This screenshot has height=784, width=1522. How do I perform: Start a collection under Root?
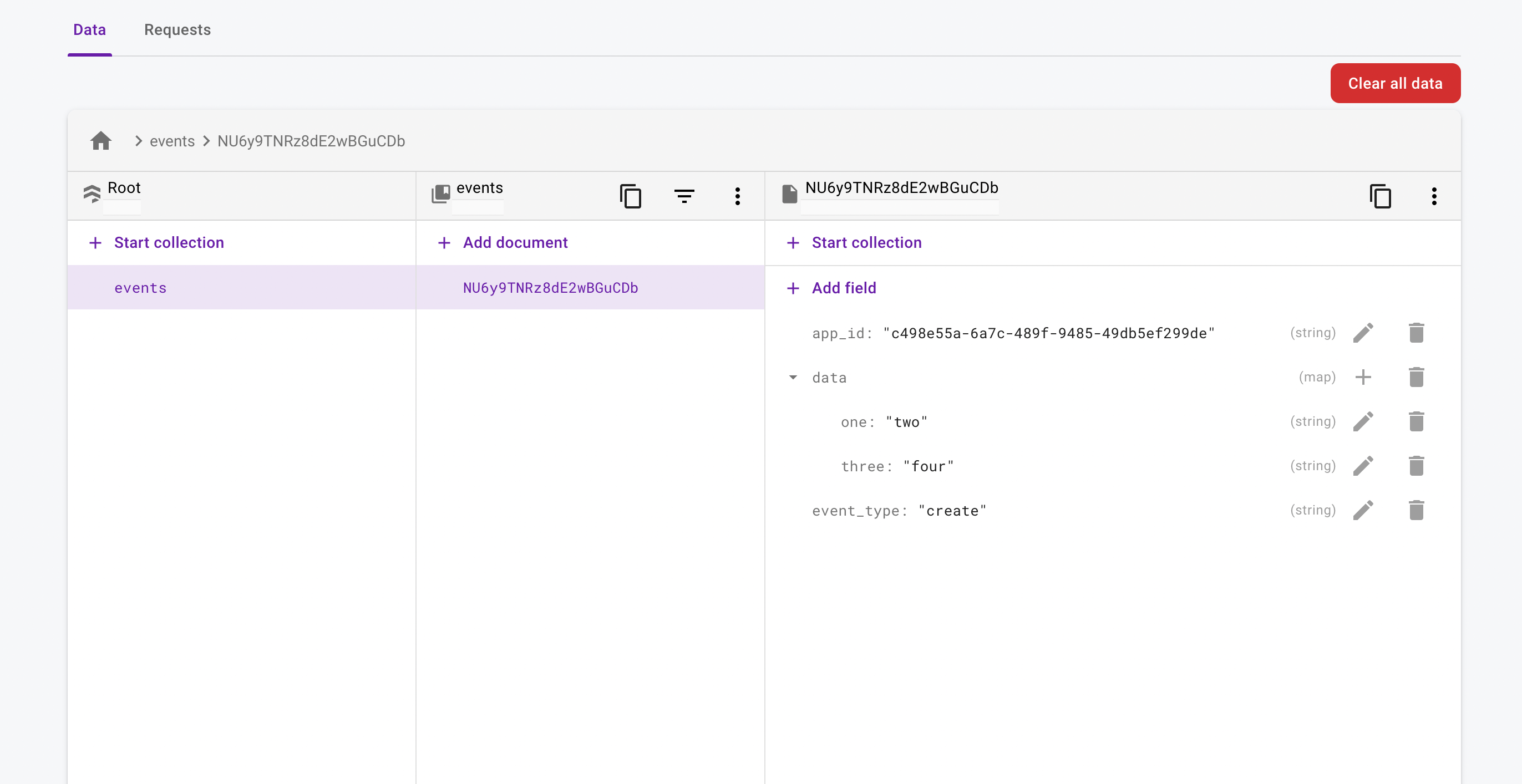coord(156,242)
